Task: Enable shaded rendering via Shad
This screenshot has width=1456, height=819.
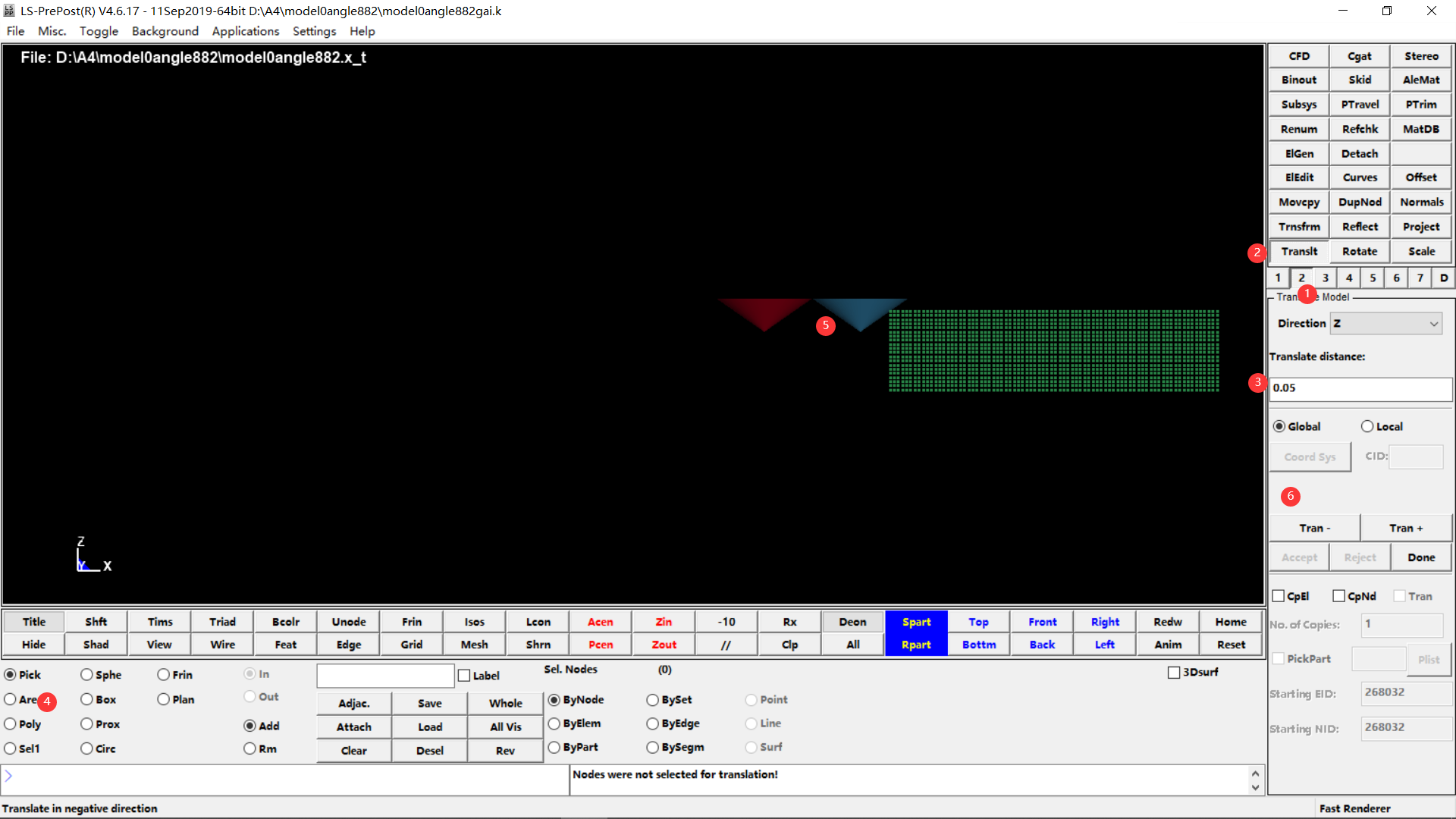Action: click(x=96, y=644)
